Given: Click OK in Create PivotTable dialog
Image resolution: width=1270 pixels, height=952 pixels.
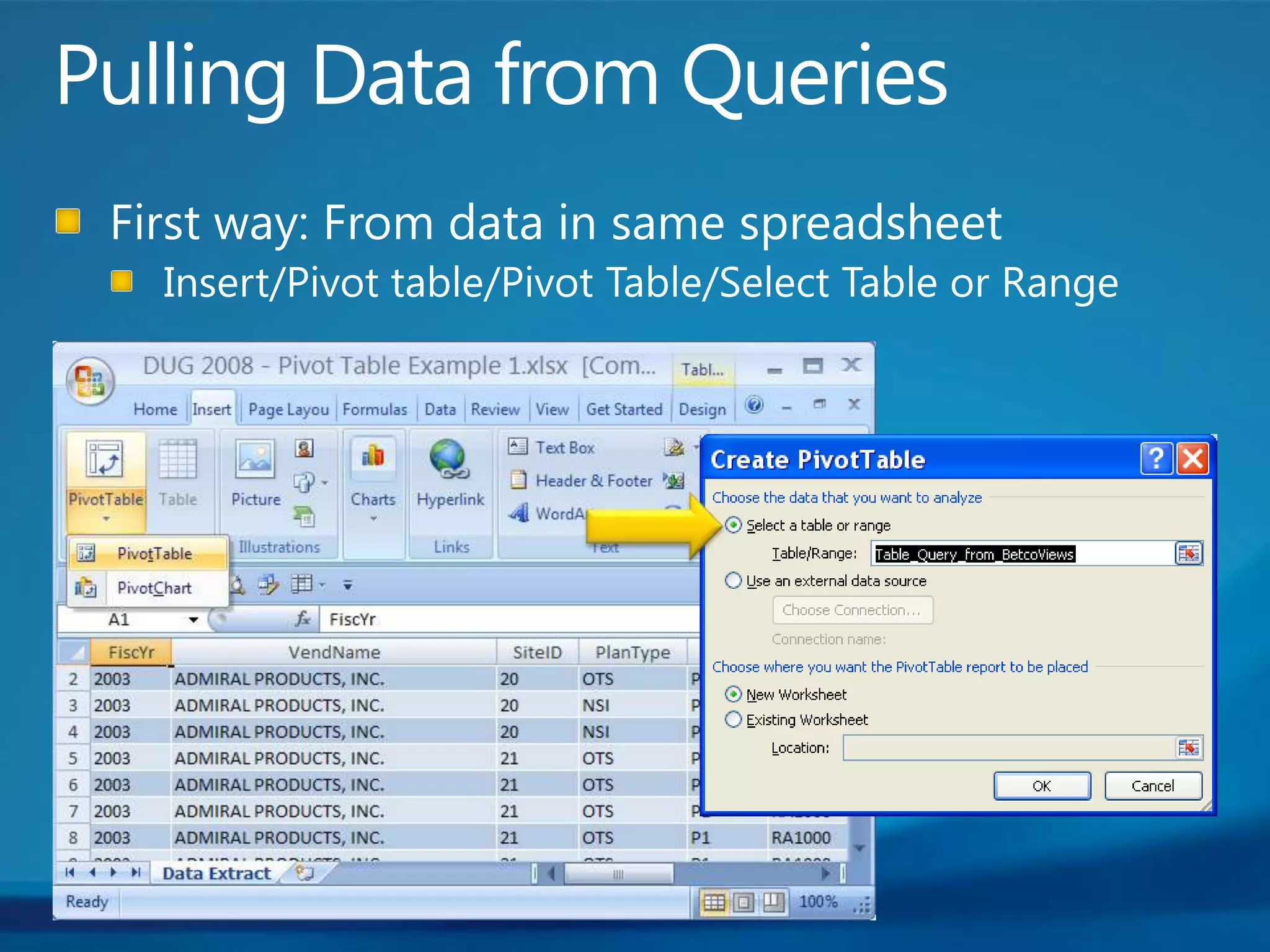Looking at the screenshot, I should (1042, 786).
